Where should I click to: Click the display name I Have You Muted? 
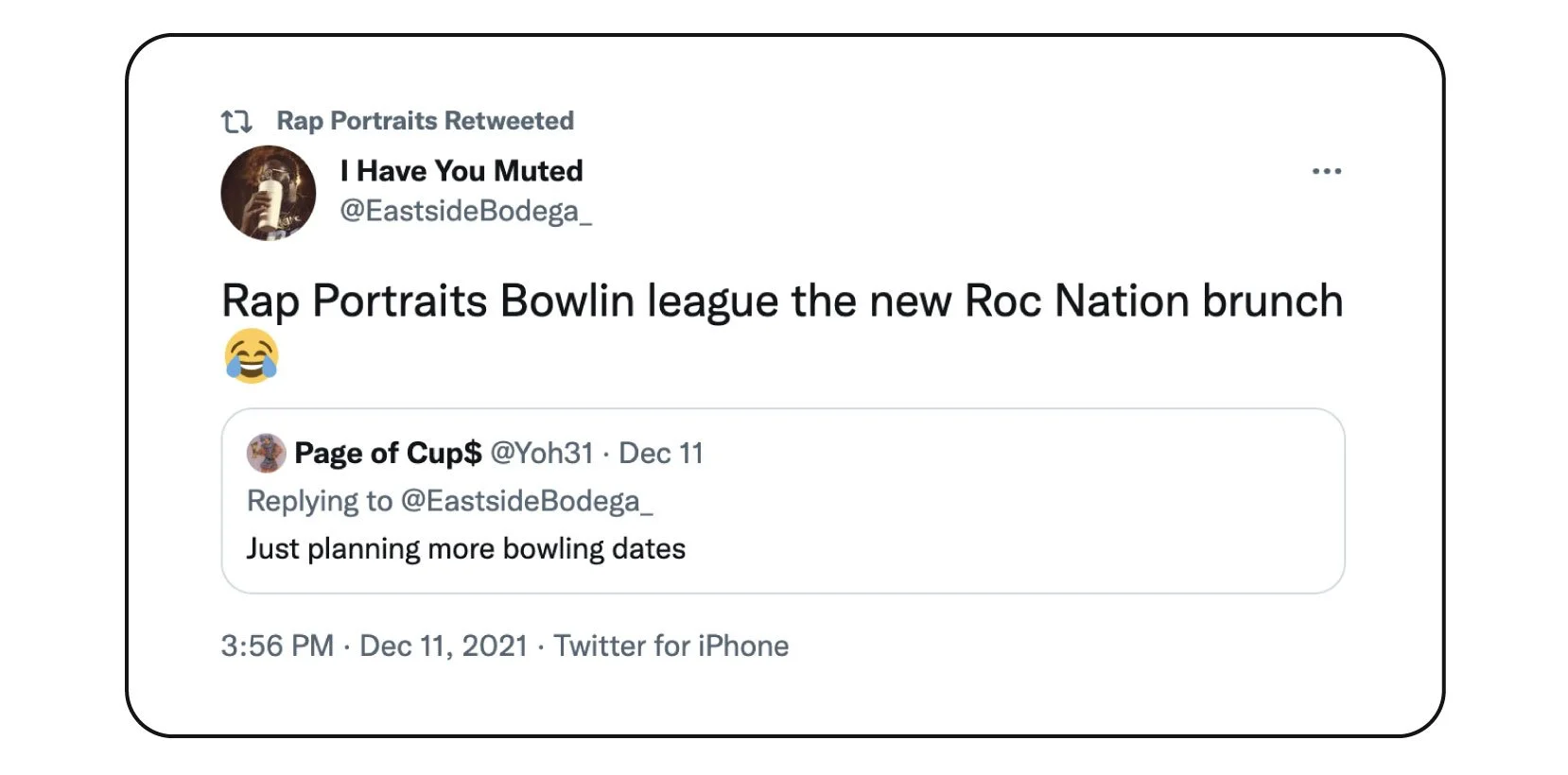[462, 171]
